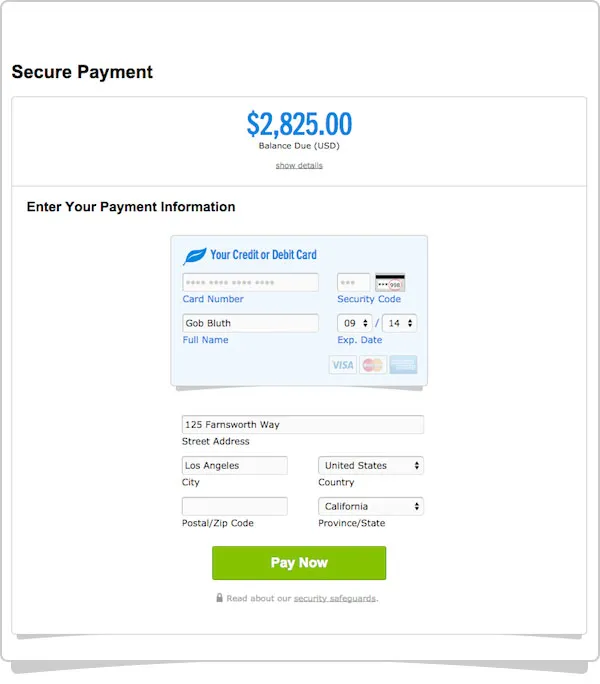This screenshot has height=684, width=600.
Task: Click the Visa card logo
Action: (342, 365)
